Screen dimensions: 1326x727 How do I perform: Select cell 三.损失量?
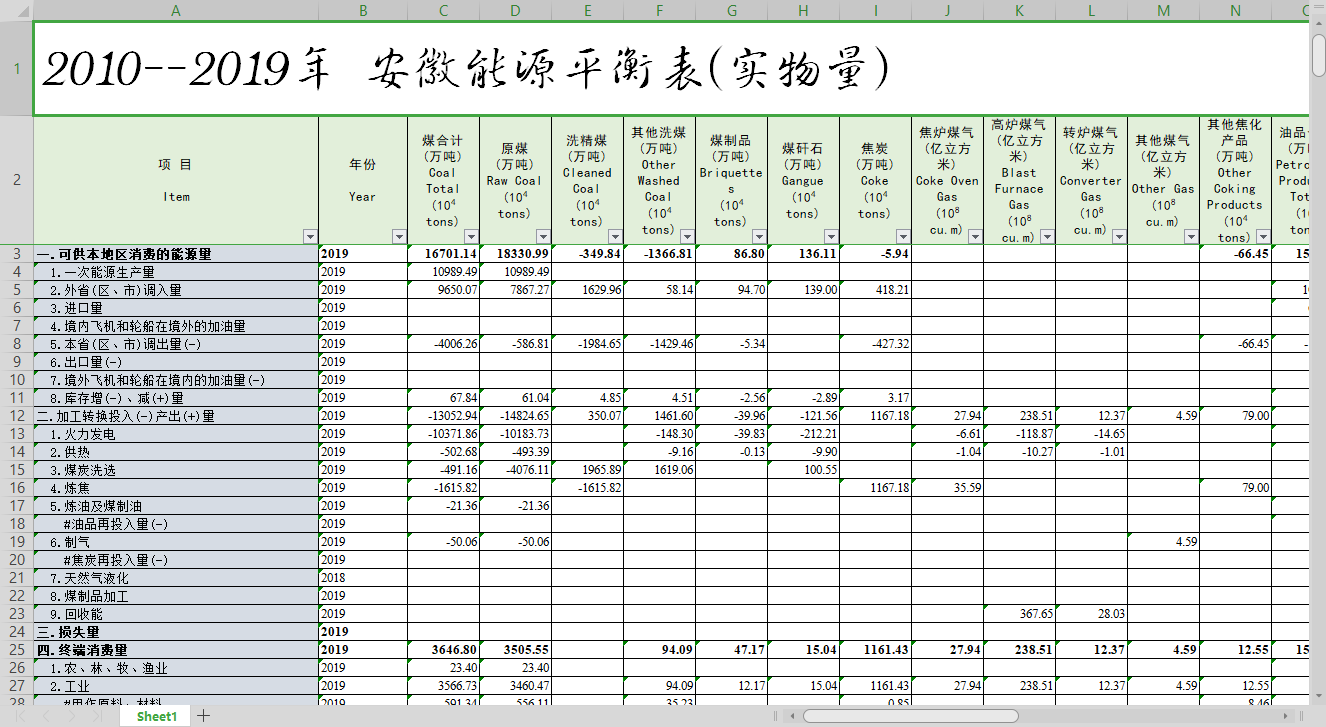(x=176, y=632)
